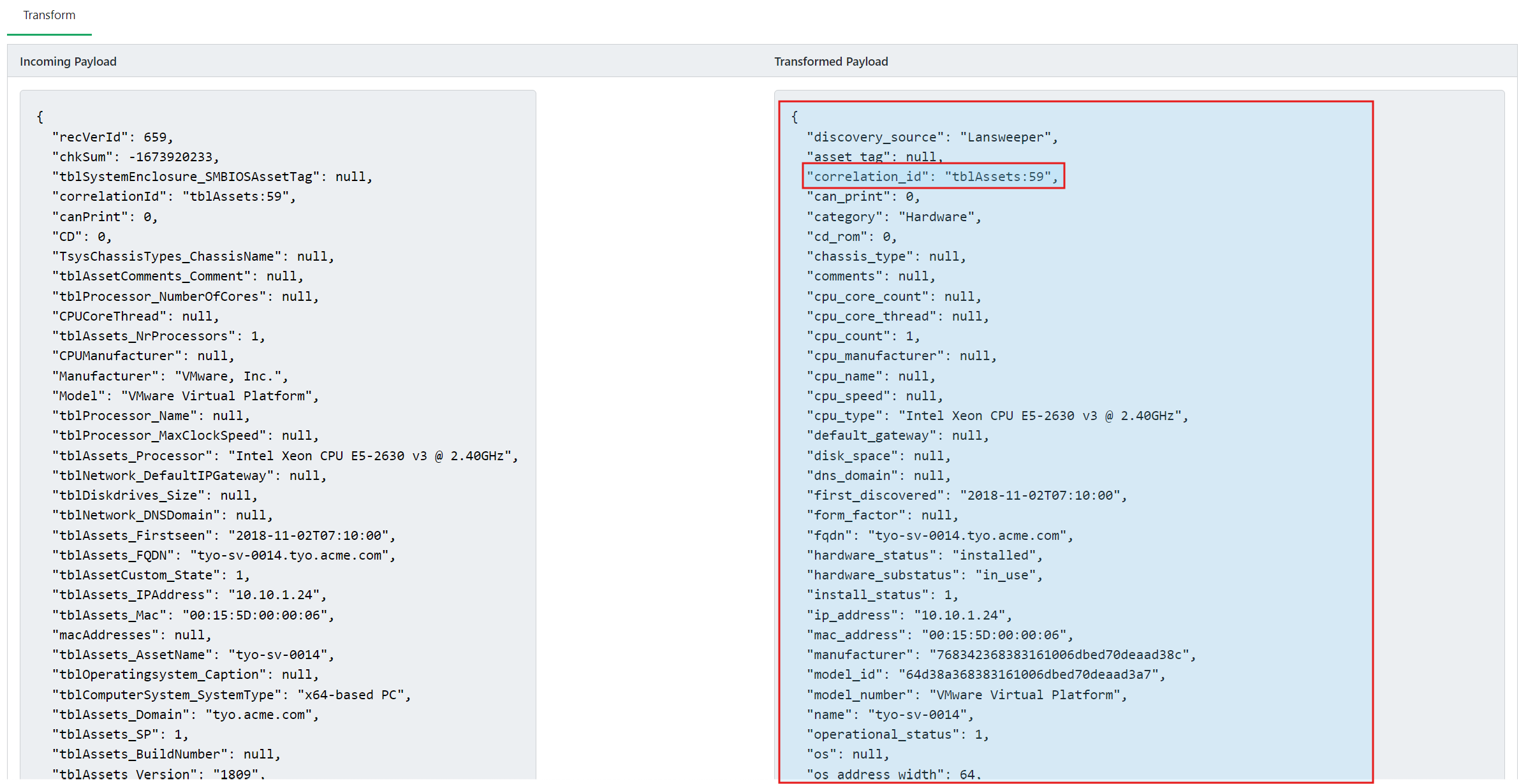
Task: Click the tblProcessor_MaxClockSpeed line
Action: click(x=186, y=435)
